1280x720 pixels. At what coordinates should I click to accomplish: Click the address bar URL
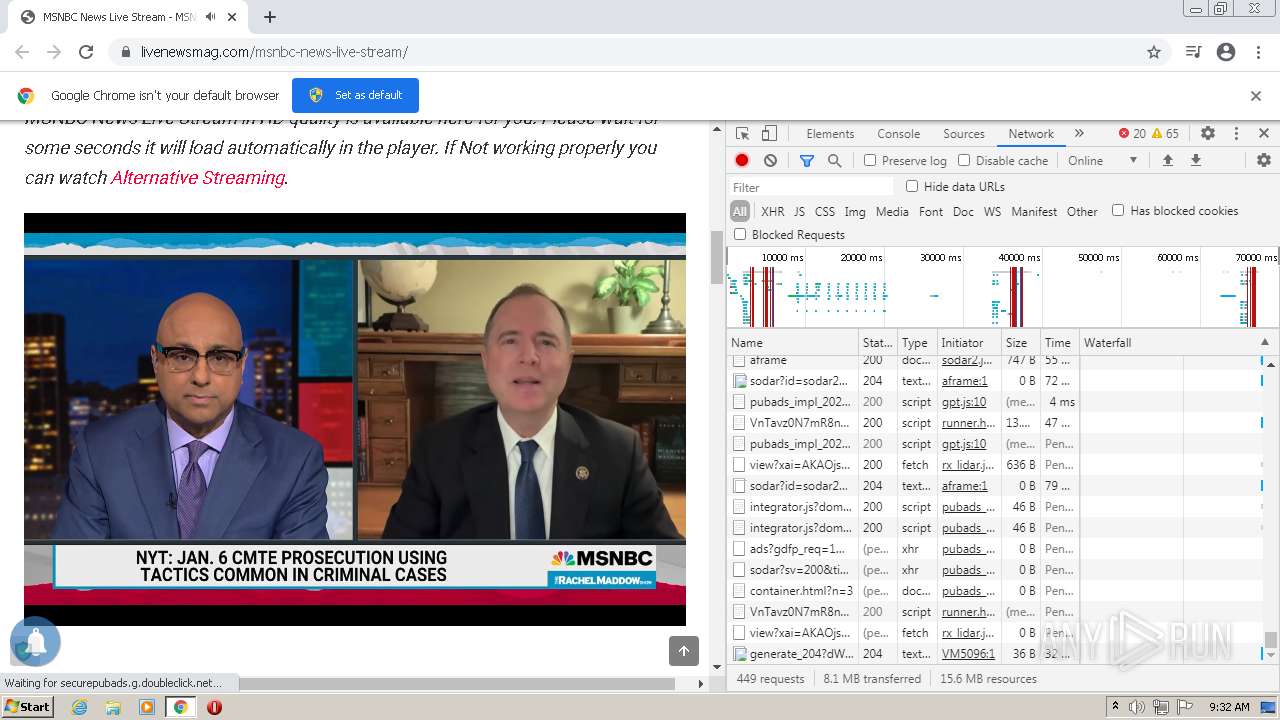[274, 52]
